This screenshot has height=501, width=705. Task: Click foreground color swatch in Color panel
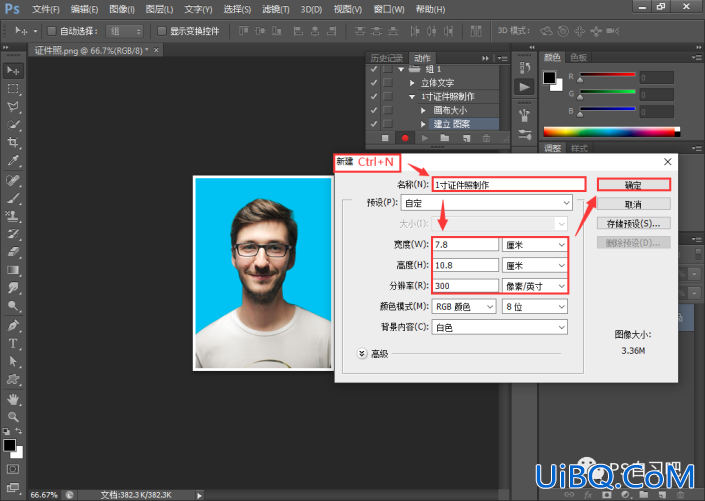pos(549,78)
